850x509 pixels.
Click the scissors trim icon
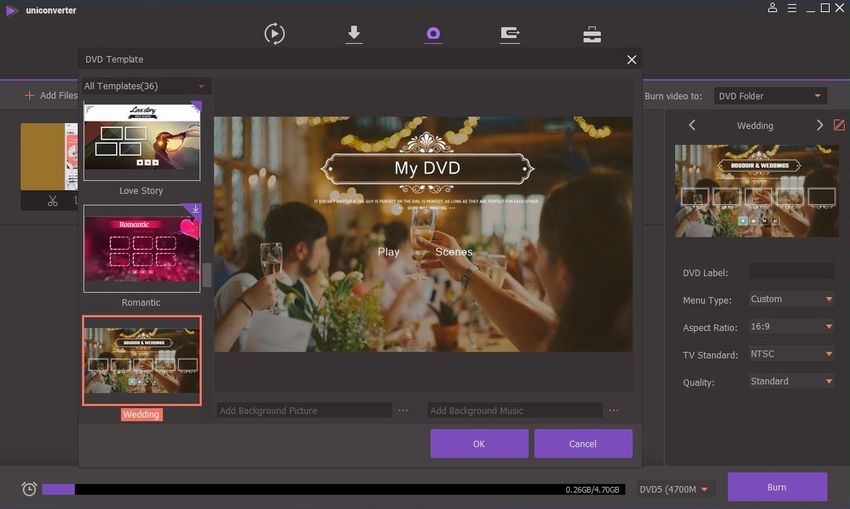pyautogui.click(x=52, y=201)
